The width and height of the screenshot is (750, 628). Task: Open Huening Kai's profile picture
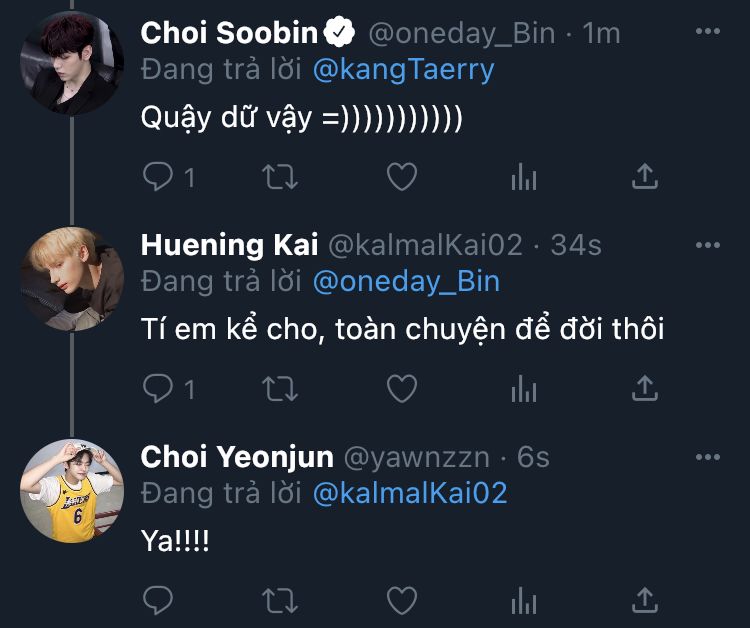tap(71, 278)
